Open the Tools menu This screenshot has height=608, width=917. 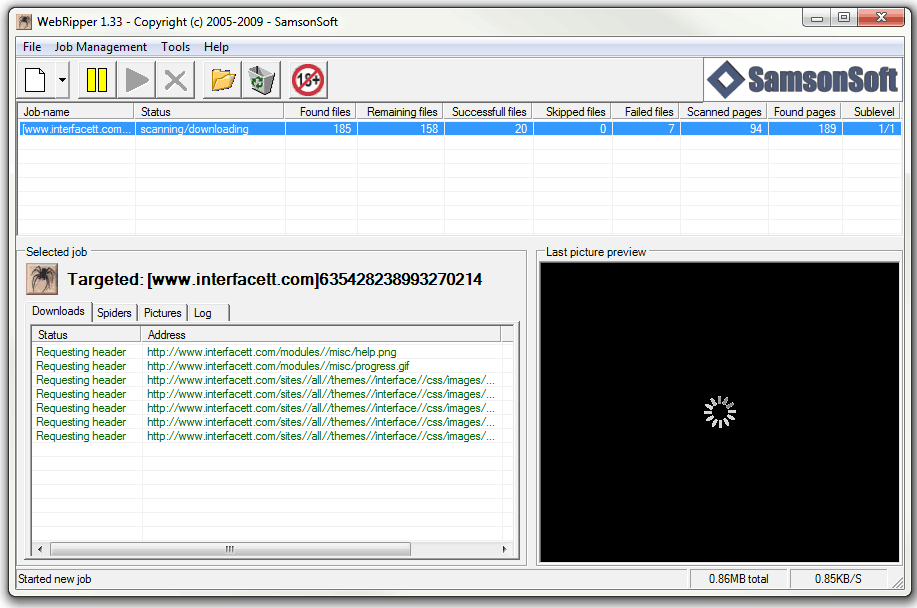pyautogui.click(x=175, y=47)
